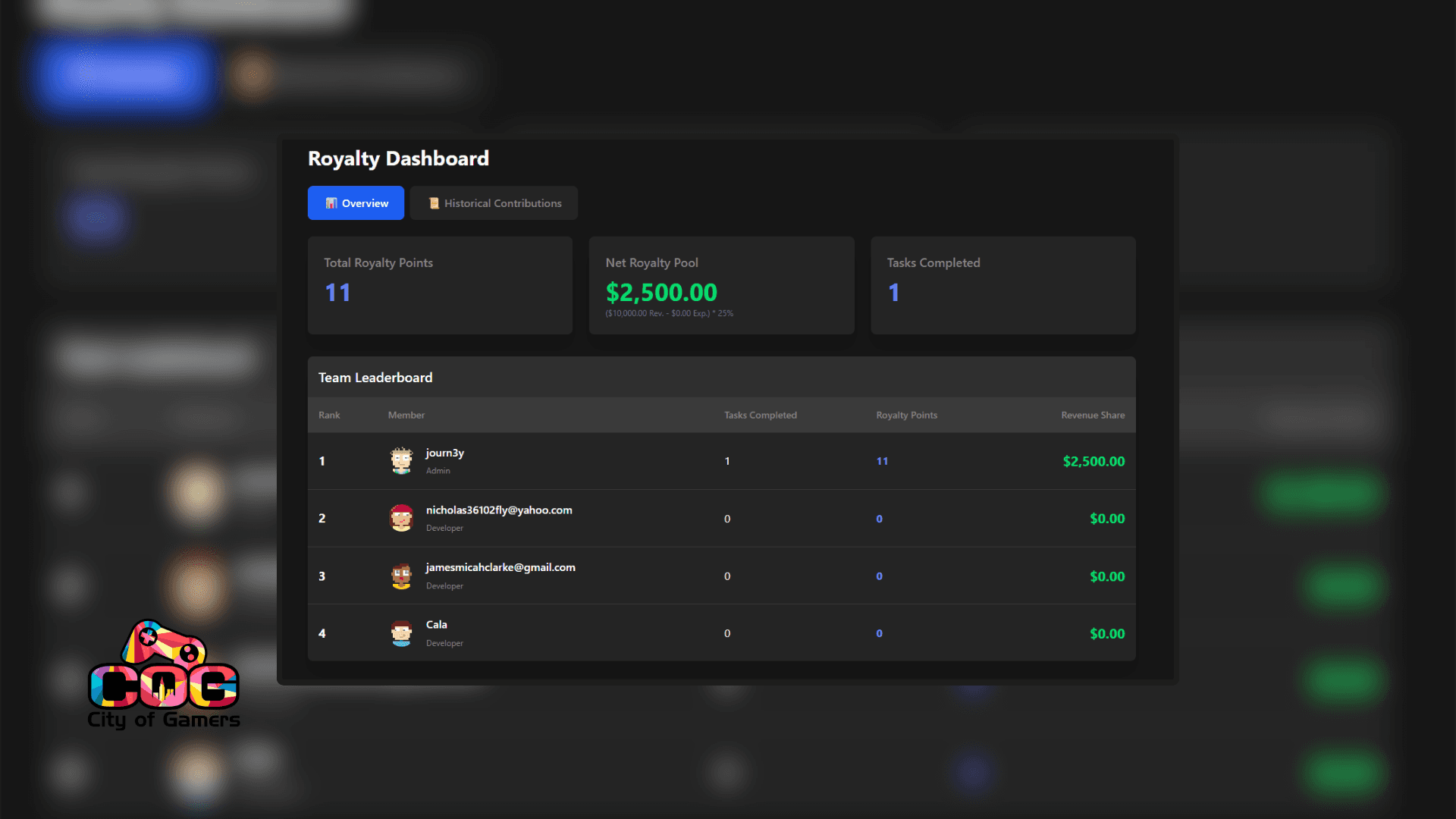Open the Historical Contributions tab
The width and height of the screenshot is (1456, 819).
click(x=494, y=203)
